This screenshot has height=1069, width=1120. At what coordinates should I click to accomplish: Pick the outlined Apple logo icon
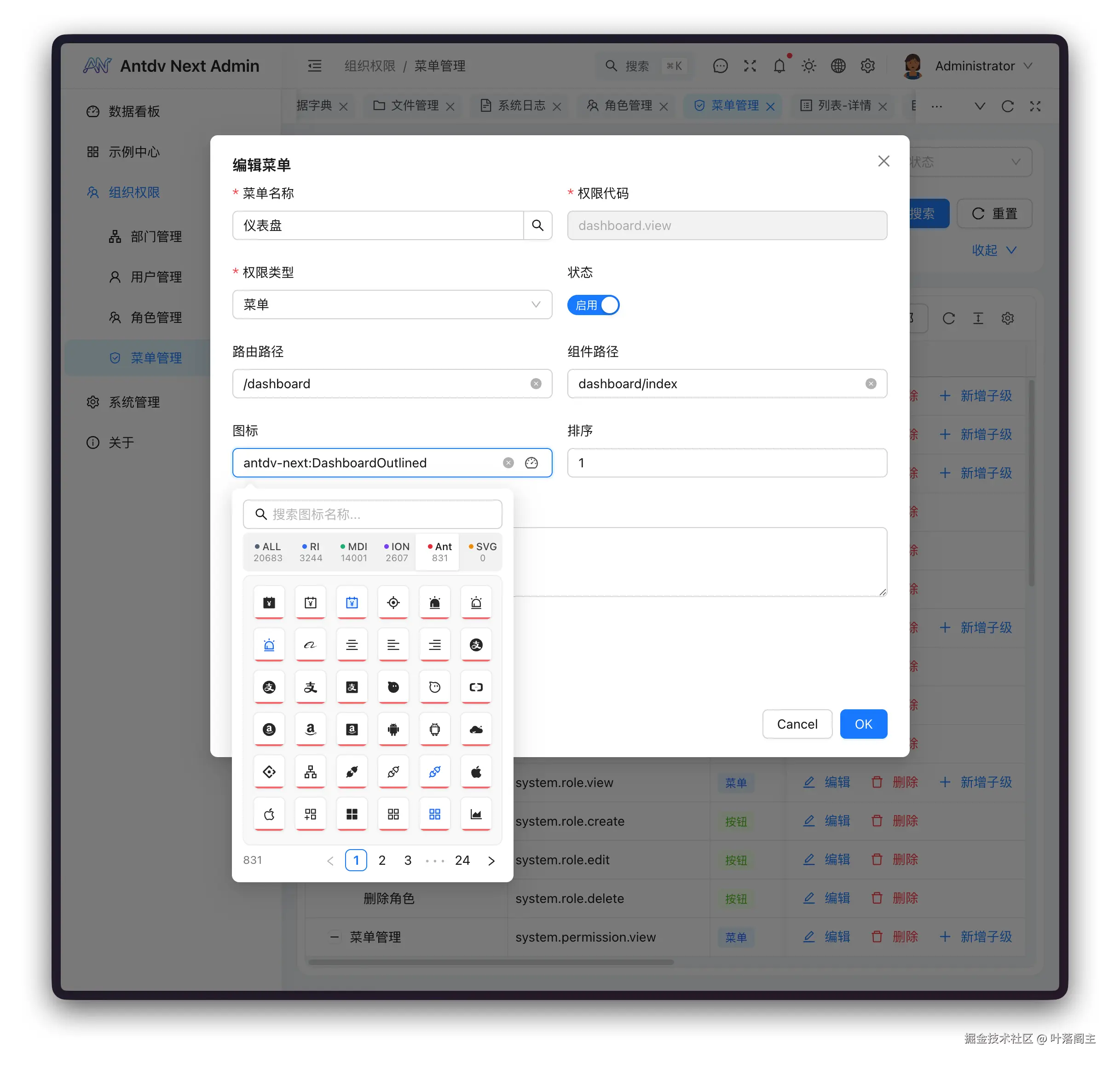(269, 814)
